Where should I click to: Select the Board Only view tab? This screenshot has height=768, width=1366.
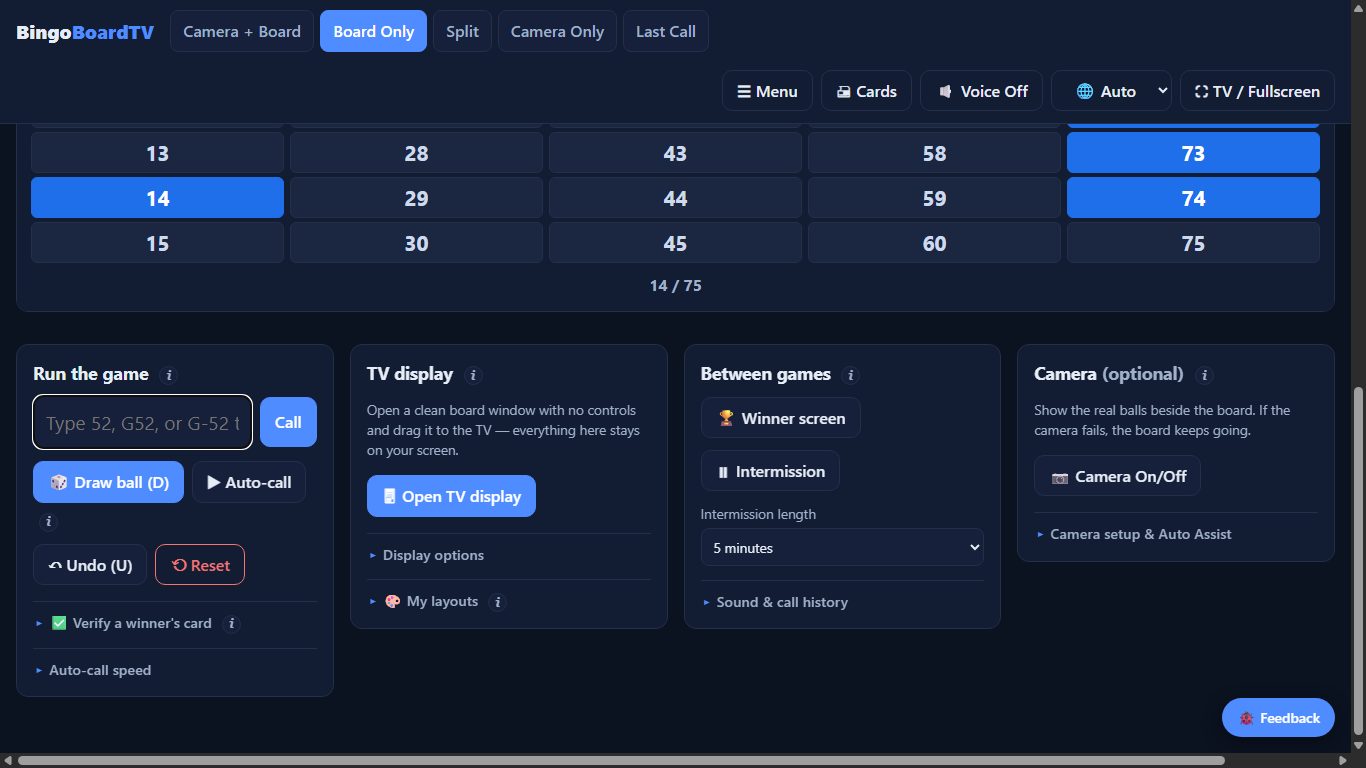pos(373,31)
